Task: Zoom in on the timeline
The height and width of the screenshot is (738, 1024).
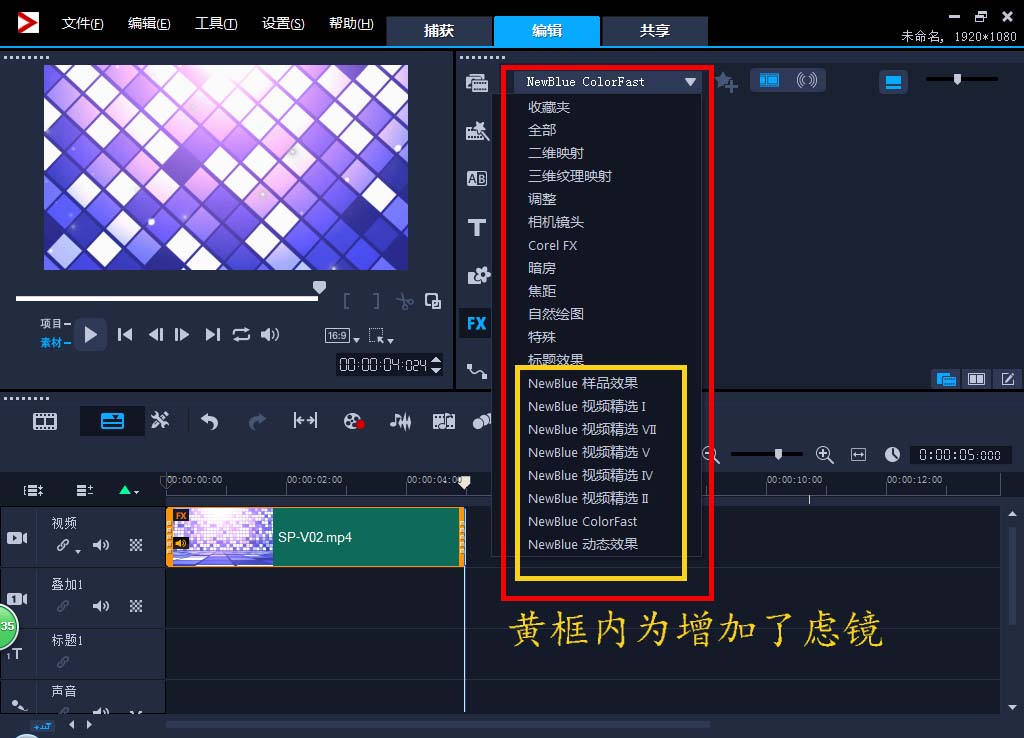Action: [825, 455]
